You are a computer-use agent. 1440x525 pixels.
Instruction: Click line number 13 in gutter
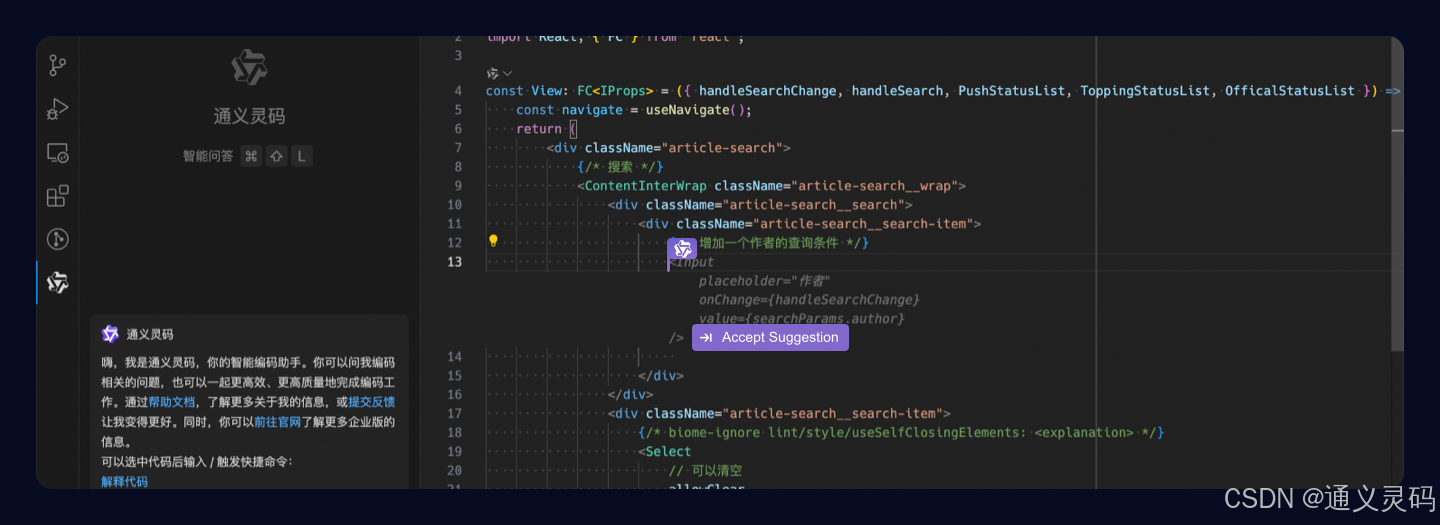pyautogui.click(x=455, y=262)
